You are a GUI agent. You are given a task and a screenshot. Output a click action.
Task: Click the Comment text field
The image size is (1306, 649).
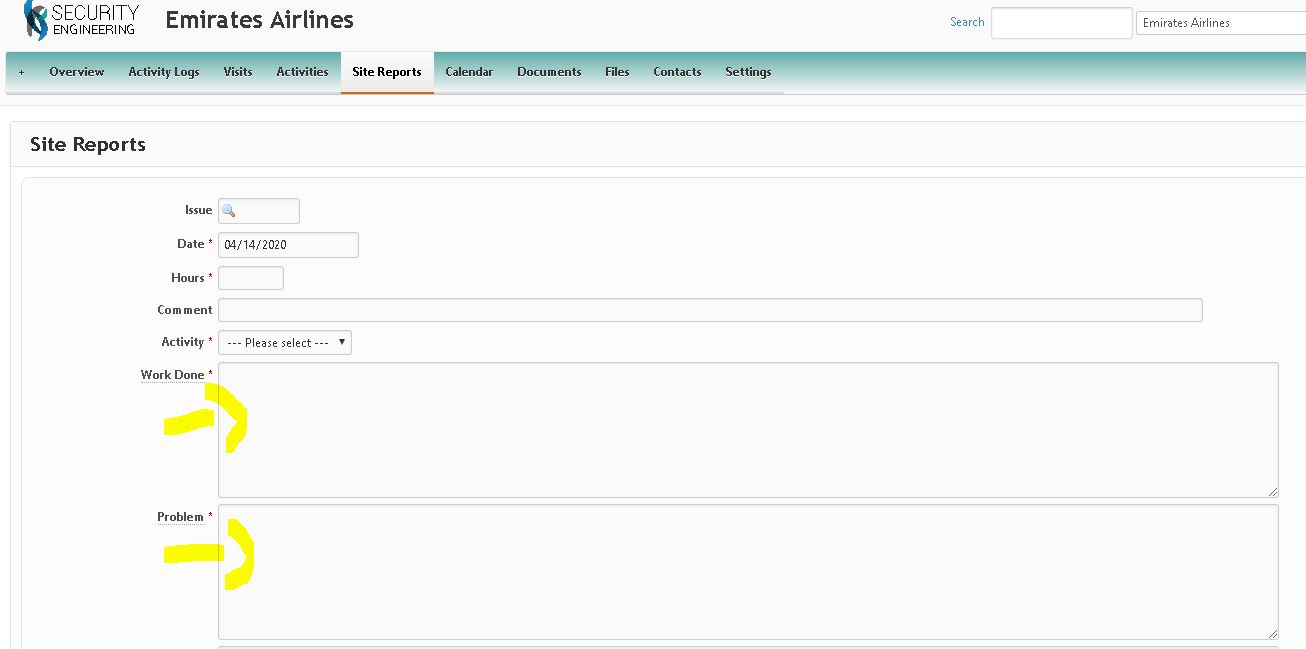coord(710,310)
